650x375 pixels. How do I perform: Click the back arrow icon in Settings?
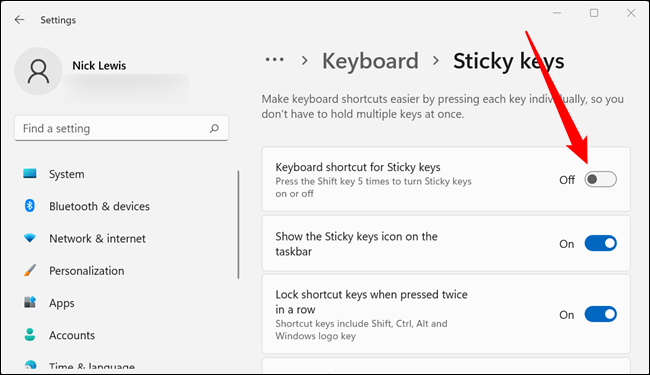click(19, 19)
